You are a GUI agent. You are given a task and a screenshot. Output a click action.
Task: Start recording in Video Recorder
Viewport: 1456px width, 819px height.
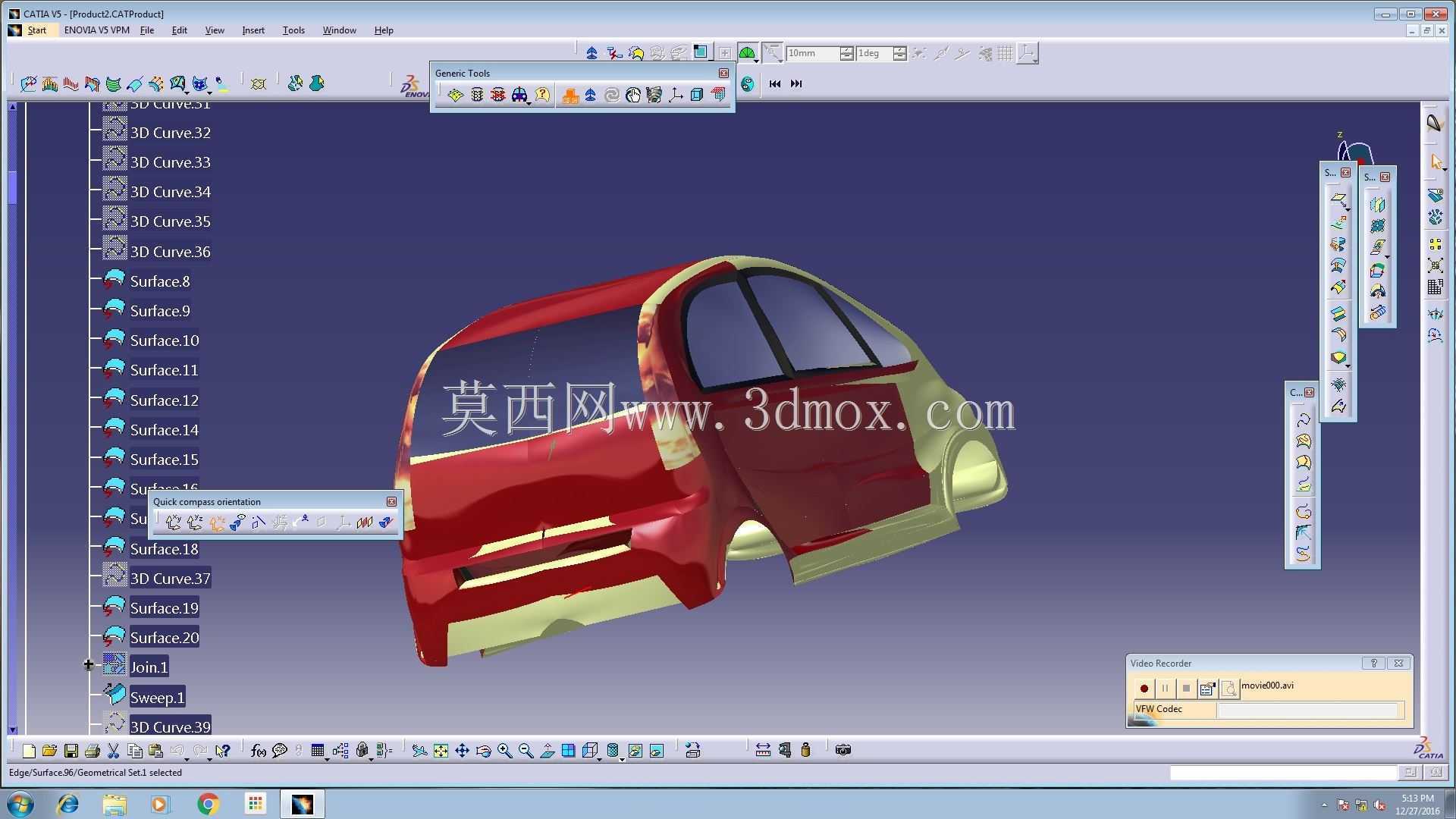point(1144,689)
